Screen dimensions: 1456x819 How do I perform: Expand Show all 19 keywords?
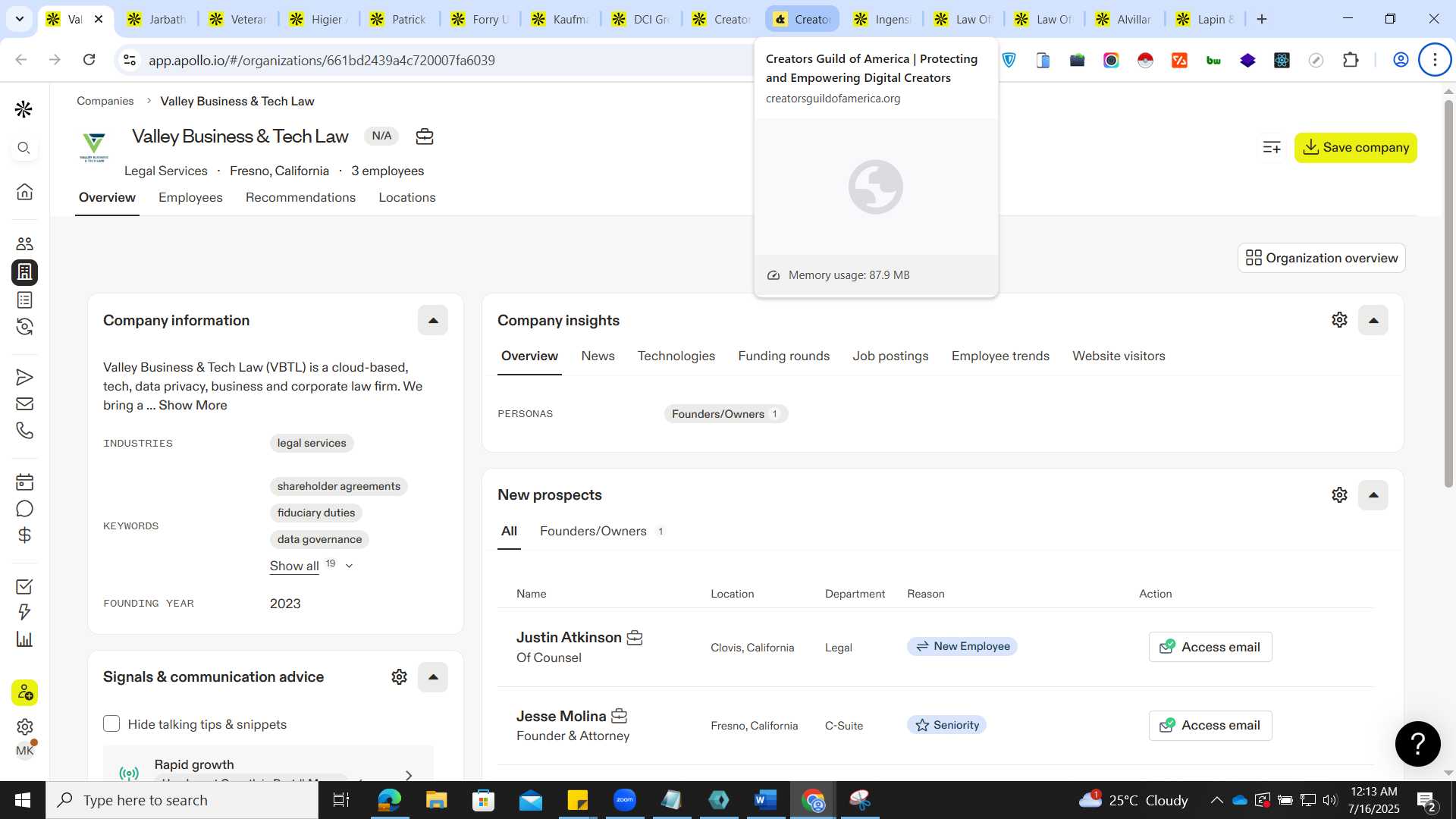point(311,566)
